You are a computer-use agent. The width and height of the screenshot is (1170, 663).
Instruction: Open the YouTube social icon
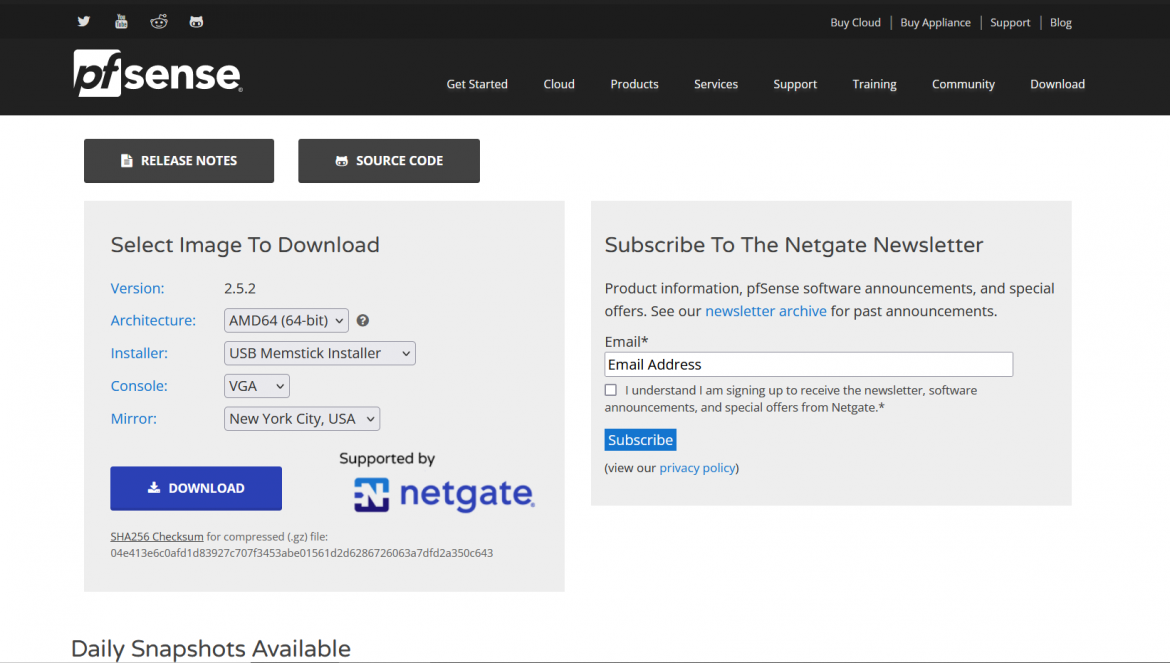(x=121, y=22)
